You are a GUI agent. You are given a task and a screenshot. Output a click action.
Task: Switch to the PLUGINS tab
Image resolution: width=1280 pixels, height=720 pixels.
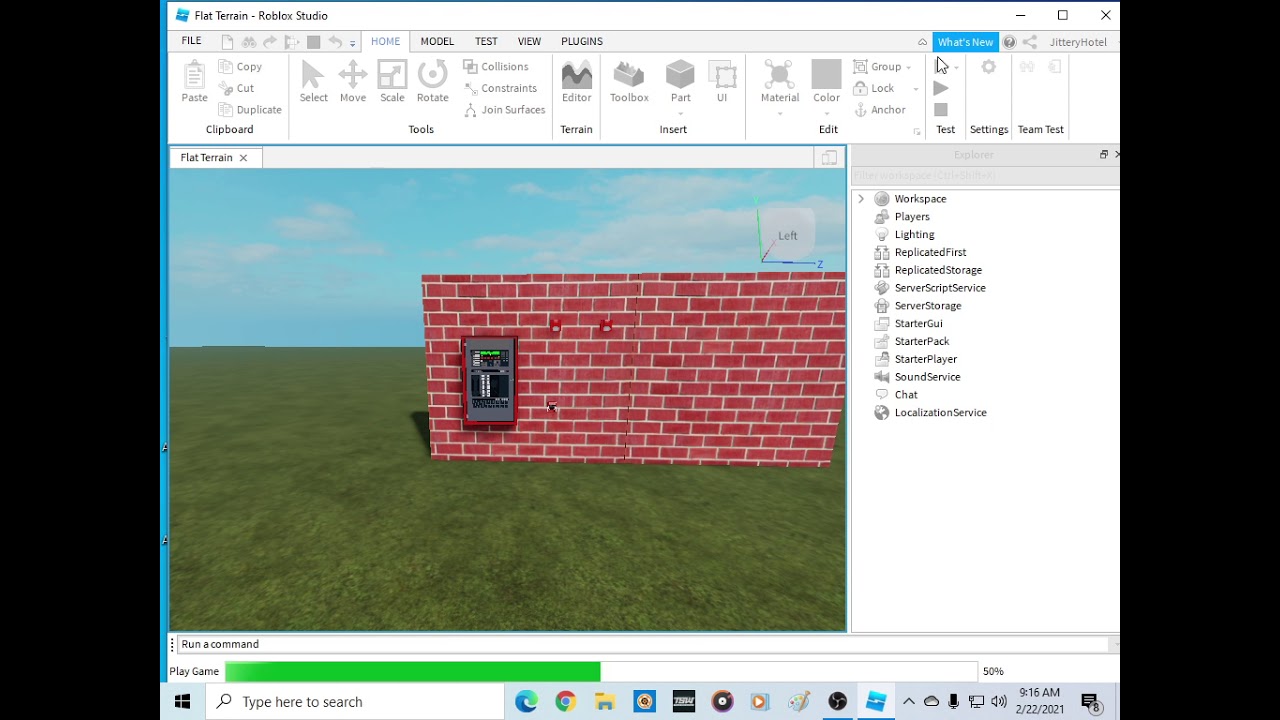pos(581,41)
